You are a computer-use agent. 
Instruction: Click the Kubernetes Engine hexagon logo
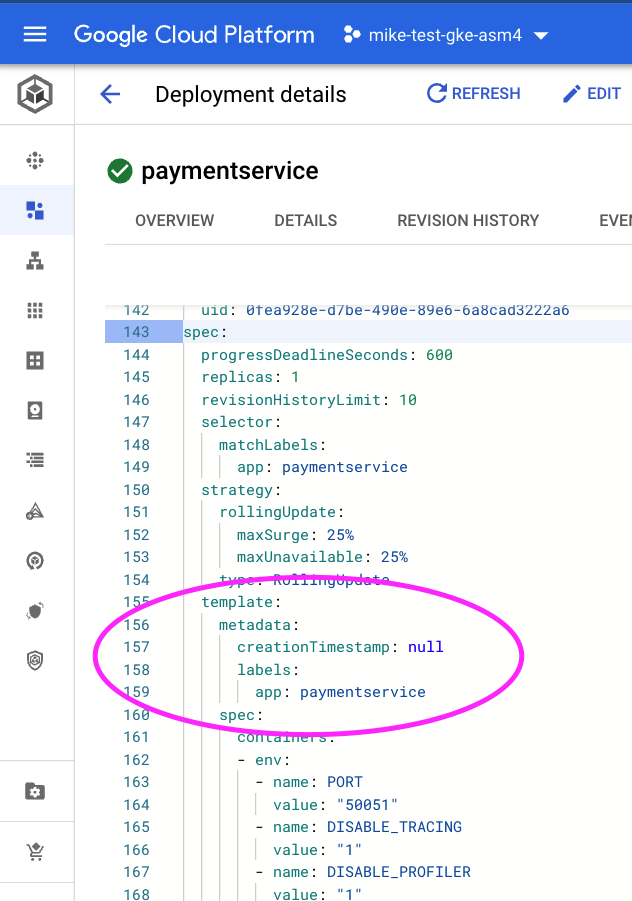(35, 94)
